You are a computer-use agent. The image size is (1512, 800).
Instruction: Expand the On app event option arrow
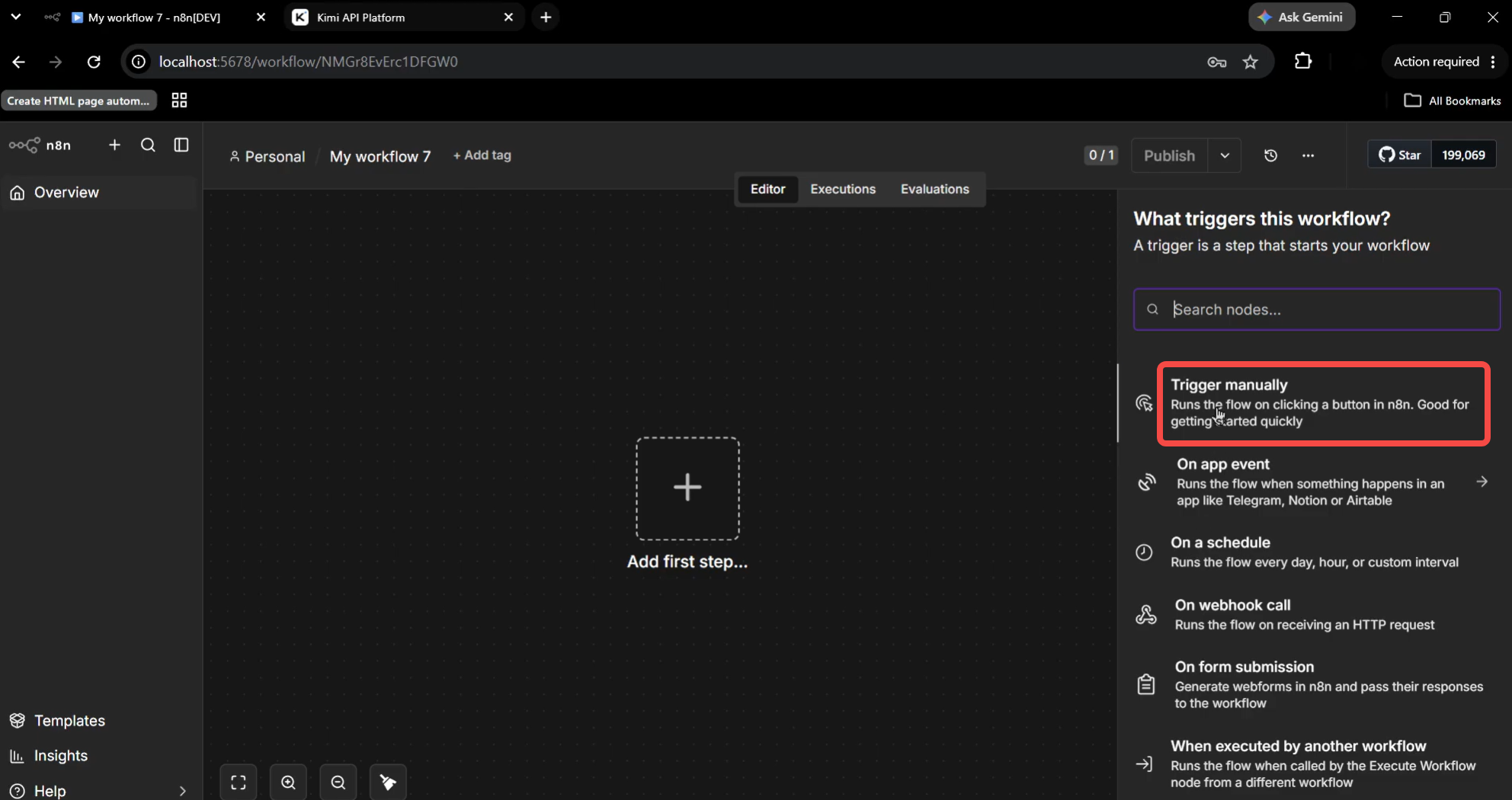point(1482,482)
